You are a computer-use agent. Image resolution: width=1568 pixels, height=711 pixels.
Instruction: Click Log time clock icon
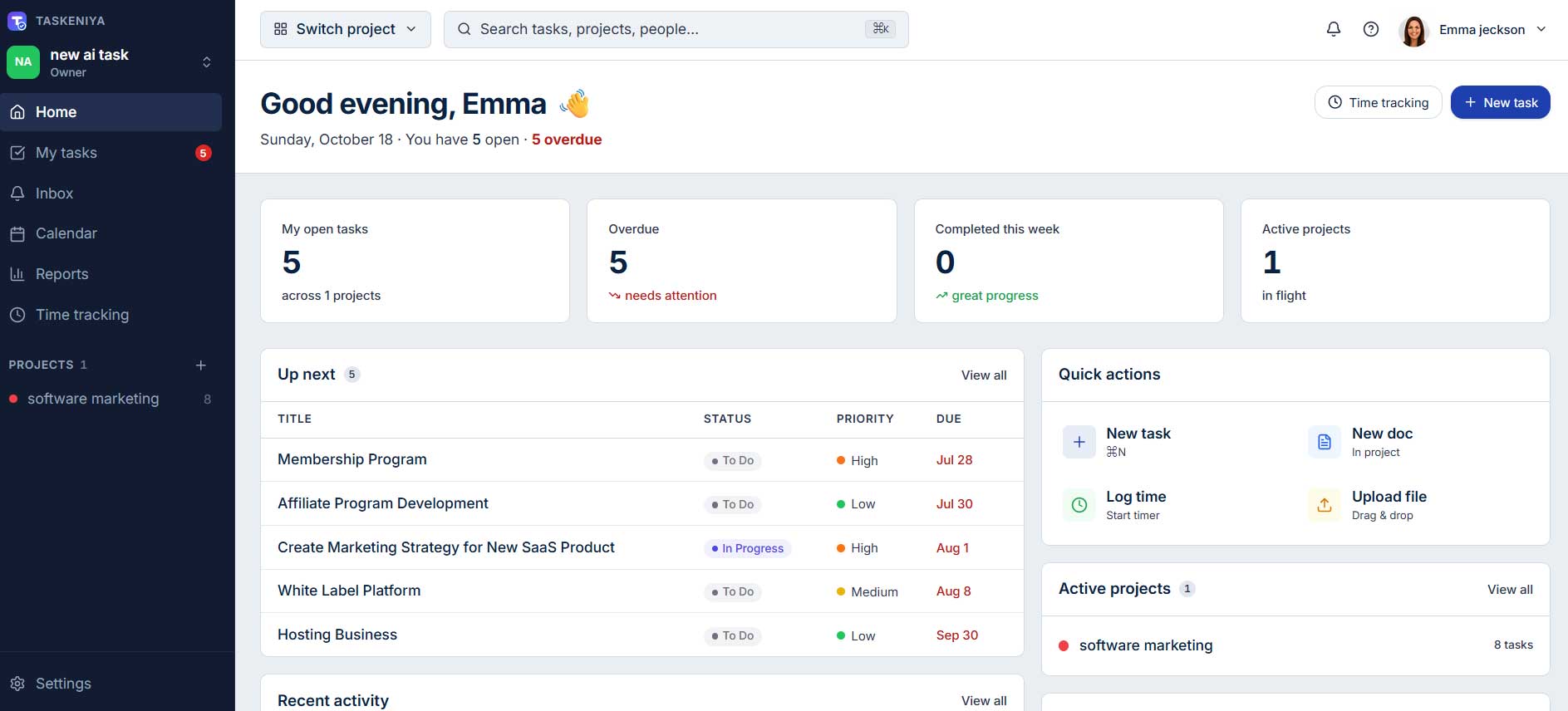click(1079, 505)
